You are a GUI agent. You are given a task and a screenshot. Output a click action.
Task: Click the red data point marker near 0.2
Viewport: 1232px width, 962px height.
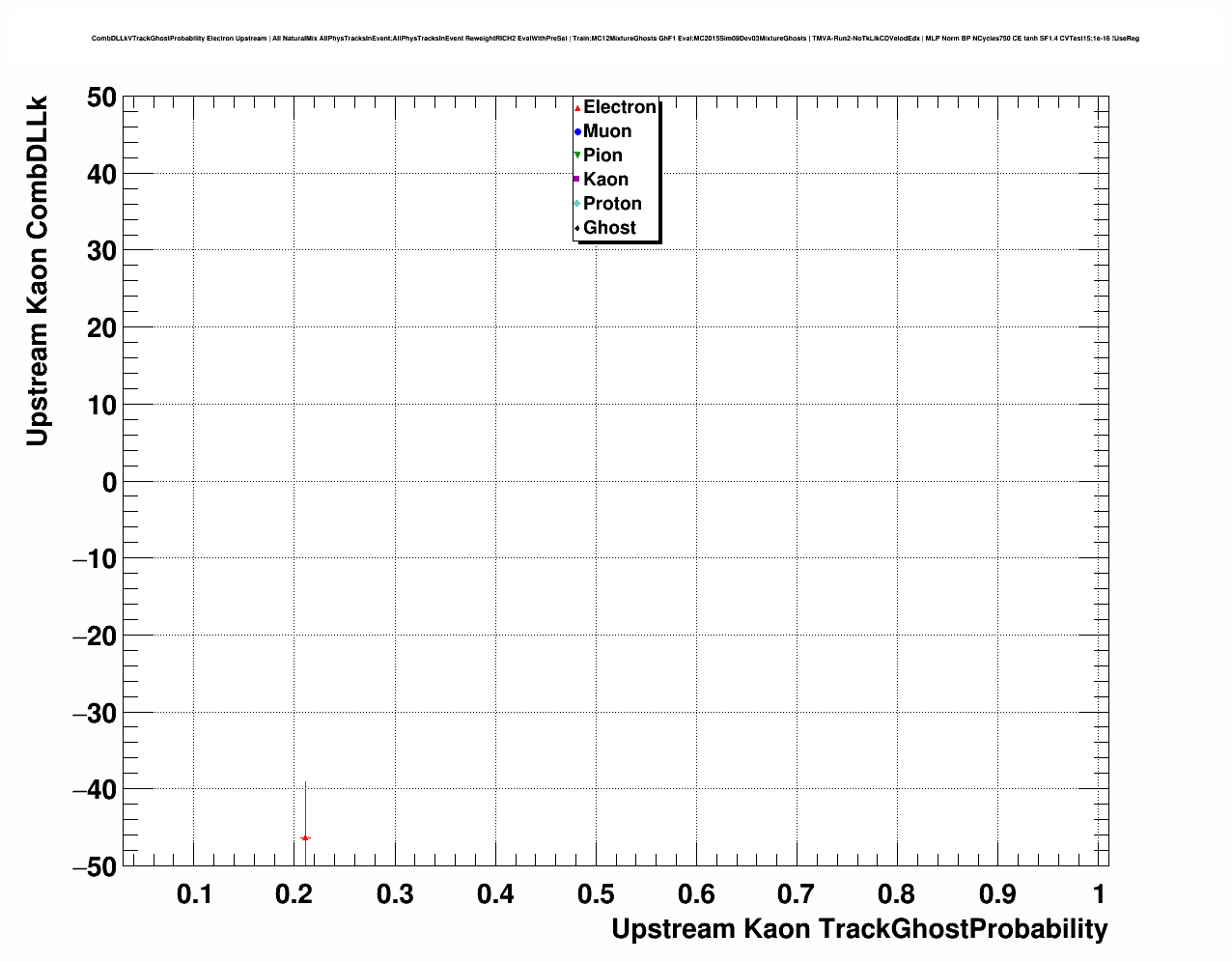[305, 837]
